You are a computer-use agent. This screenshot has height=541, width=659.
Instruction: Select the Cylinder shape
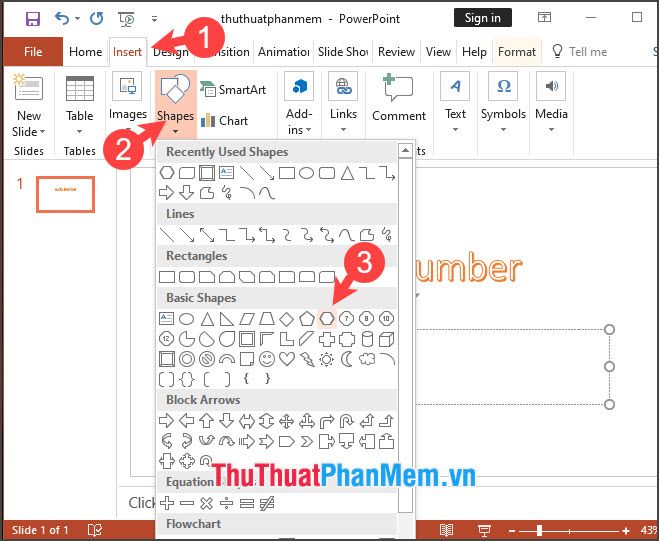(367, 339)
